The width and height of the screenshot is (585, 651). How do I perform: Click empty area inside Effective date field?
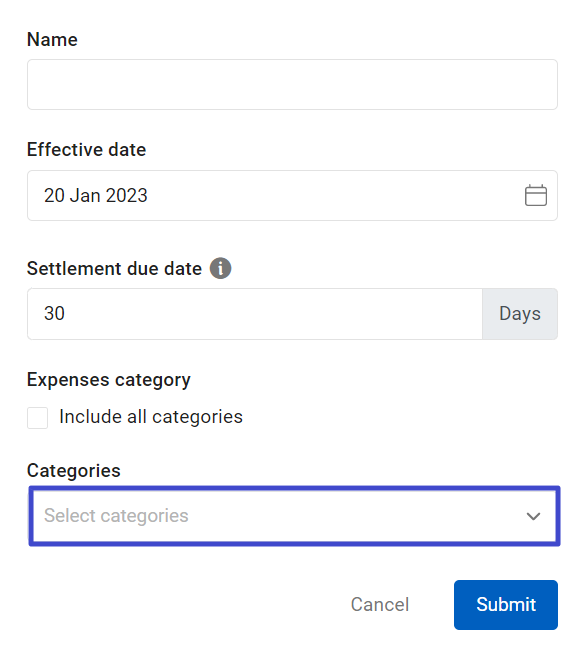point(332,196)
